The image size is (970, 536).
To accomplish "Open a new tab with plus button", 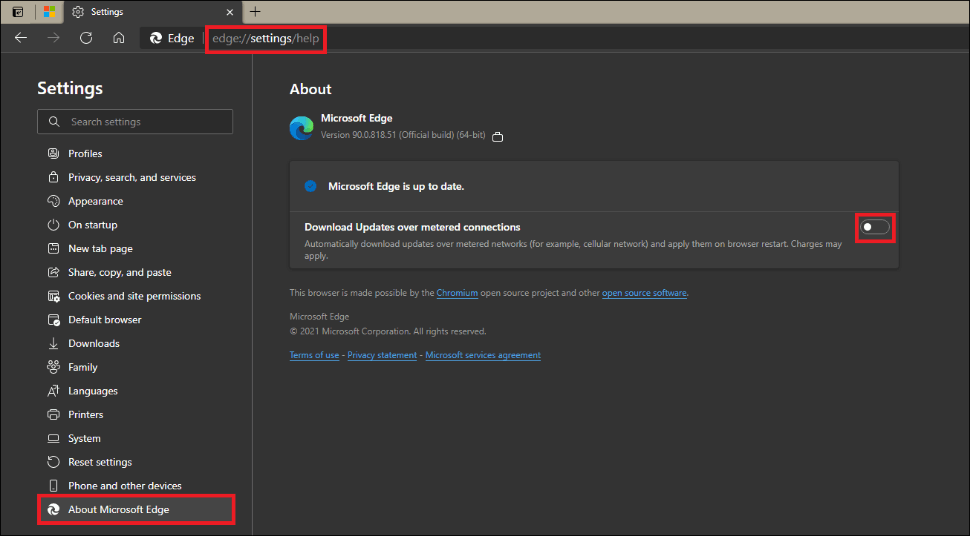I will tap(255, 11).
